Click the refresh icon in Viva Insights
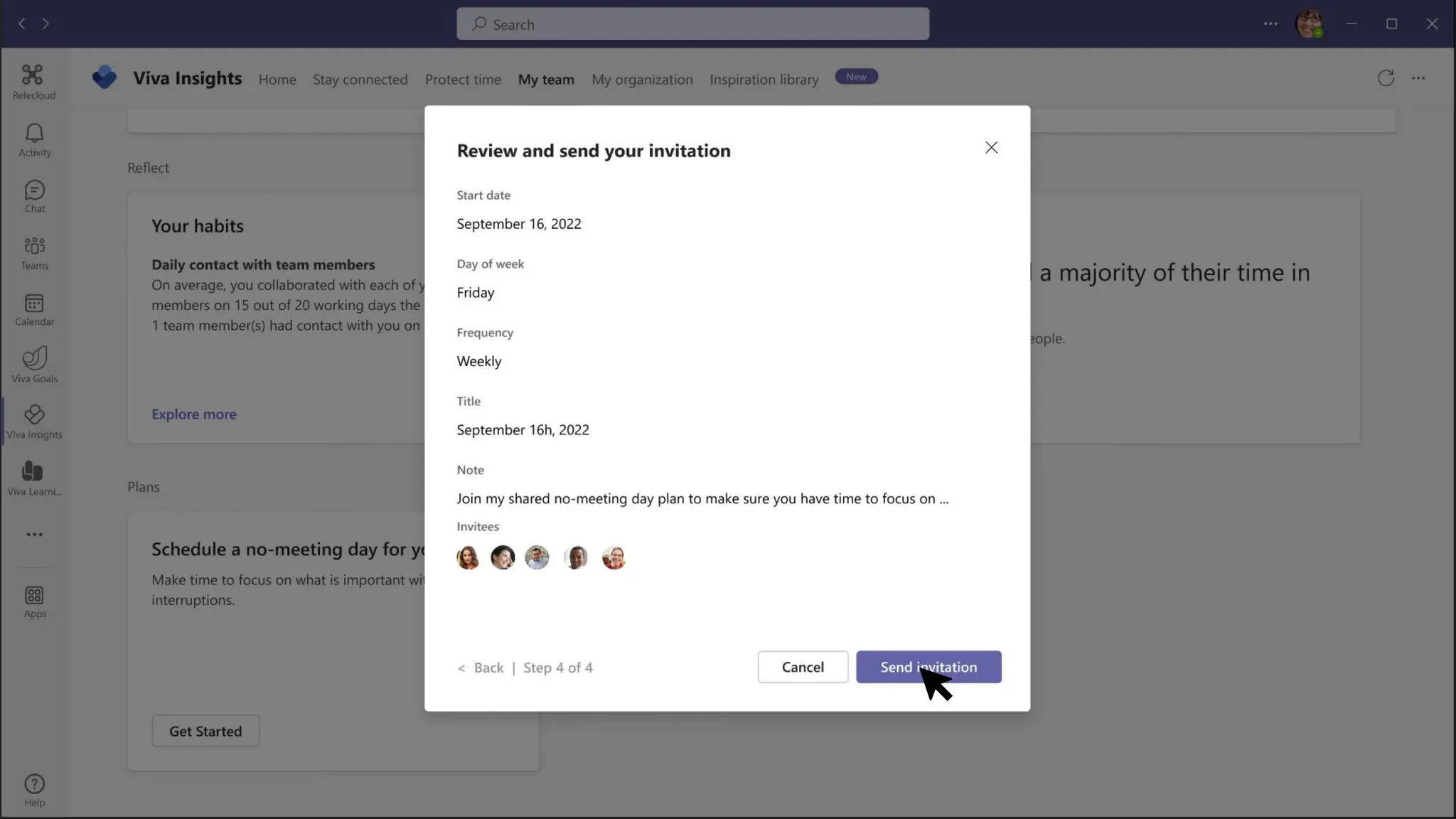Screen dimensions: 1456x819 click(x=1386, y=78)
